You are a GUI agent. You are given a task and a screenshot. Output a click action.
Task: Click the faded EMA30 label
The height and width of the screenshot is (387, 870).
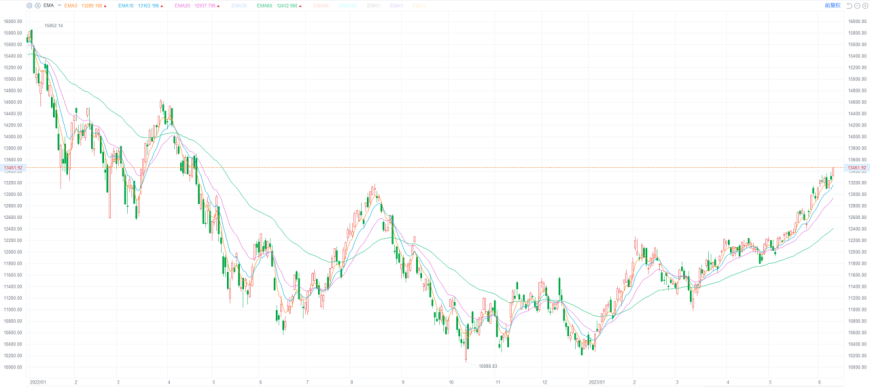[239, 6]
